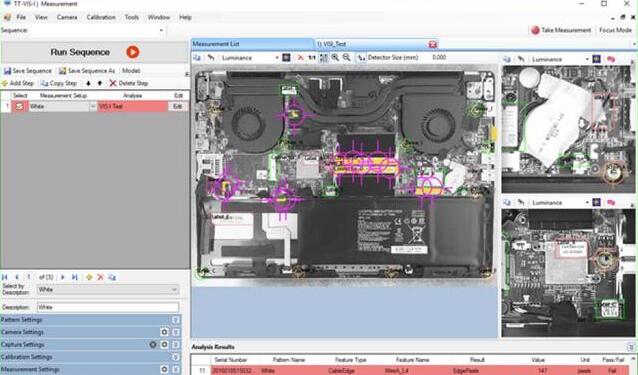Open Camera Settings gear icon
Image resolution: width=638 pixels, height=375 pixels.
point(164,332)
